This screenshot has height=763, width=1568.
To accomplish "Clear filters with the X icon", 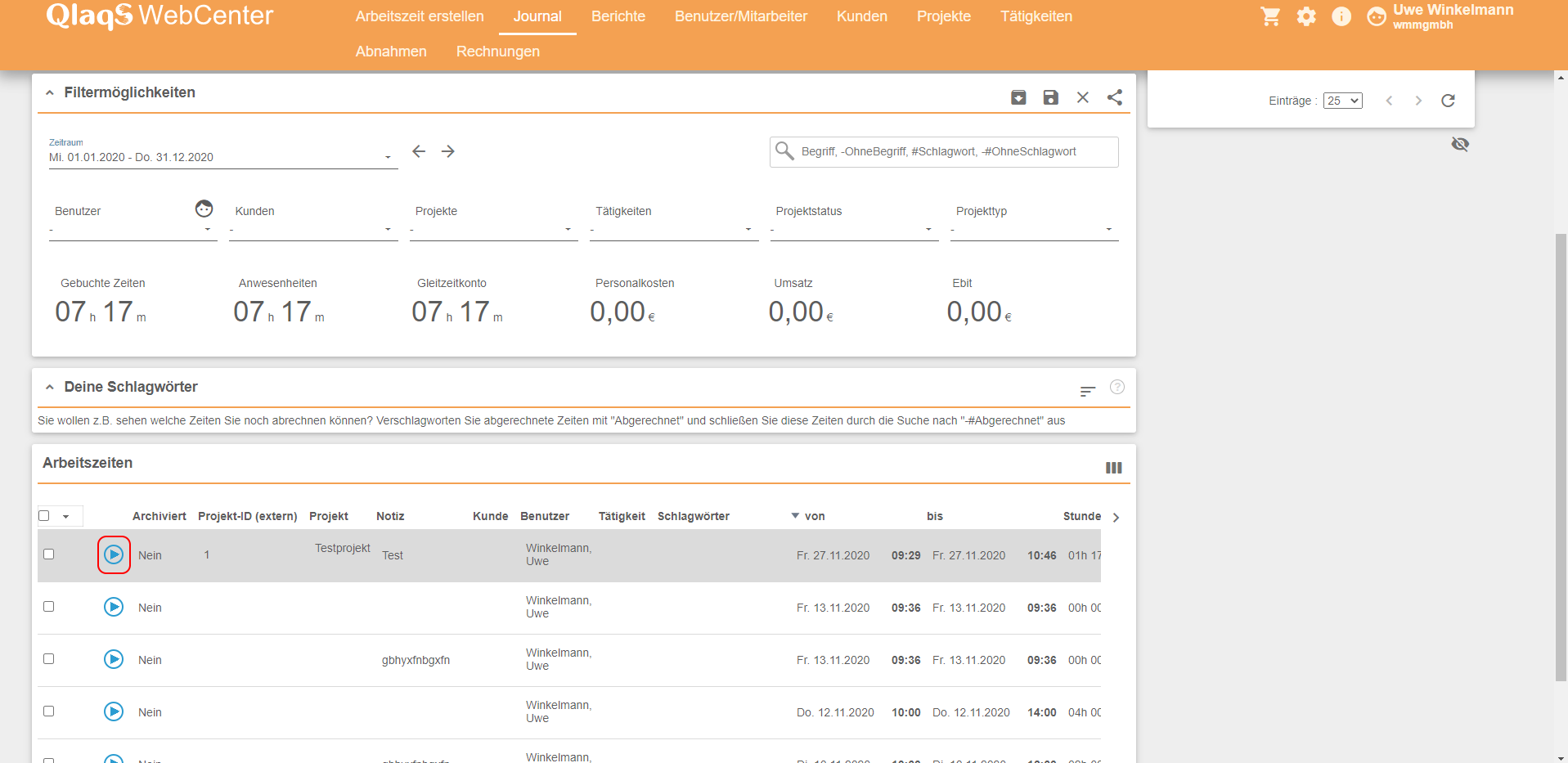I will click(x=1083, y=97).
